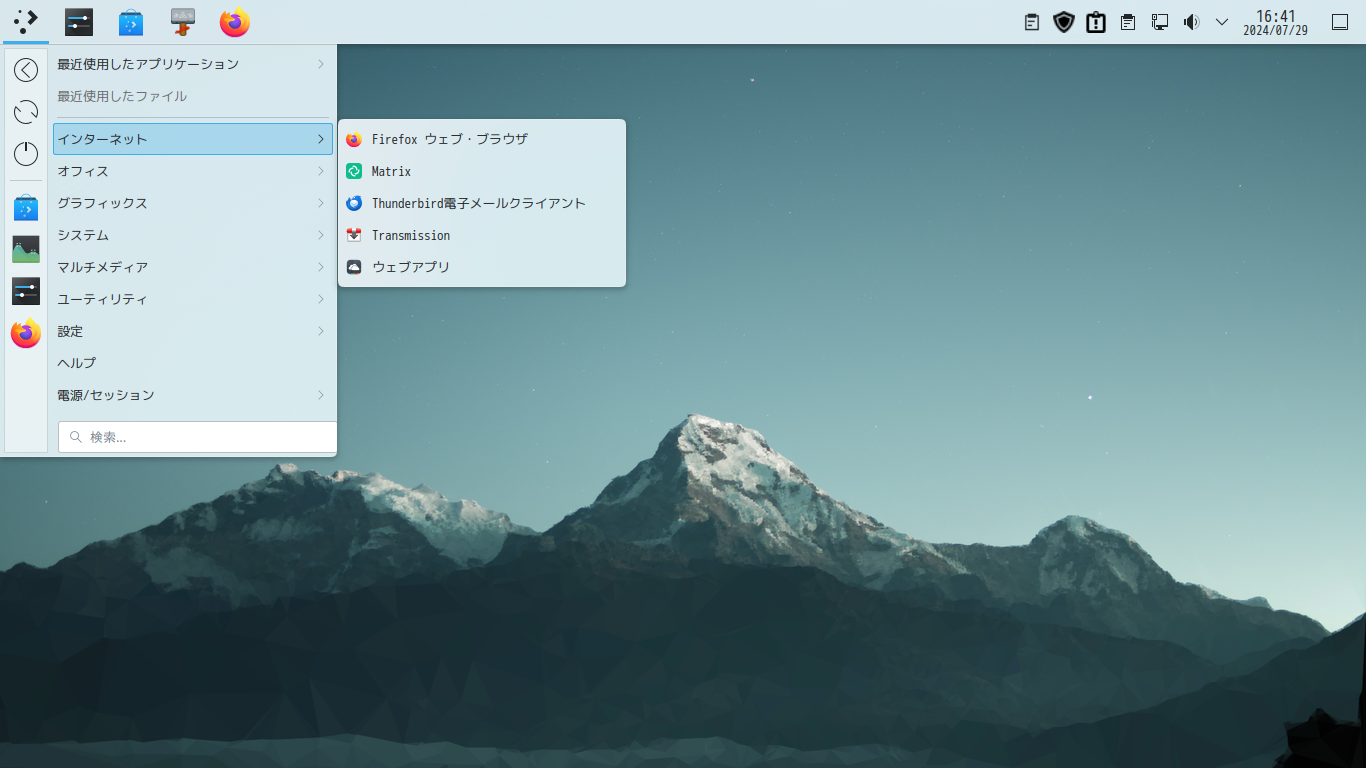The height and width of the screenshot is (768, 1366).
Task: Expand the hidden system tray icons arrow
Action: point(1221,22)
